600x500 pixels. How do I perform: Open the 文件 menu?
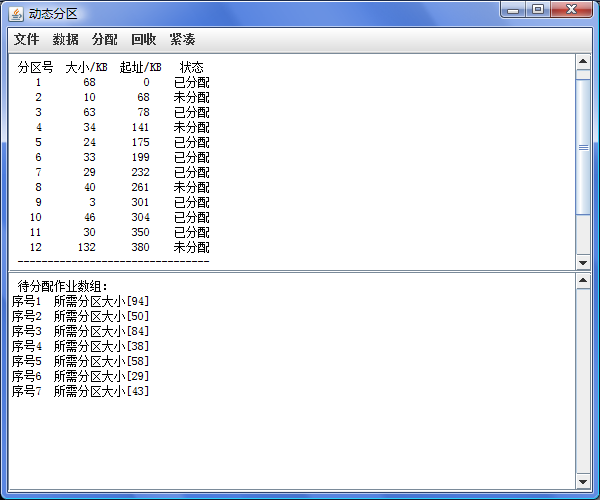[26, 40]
